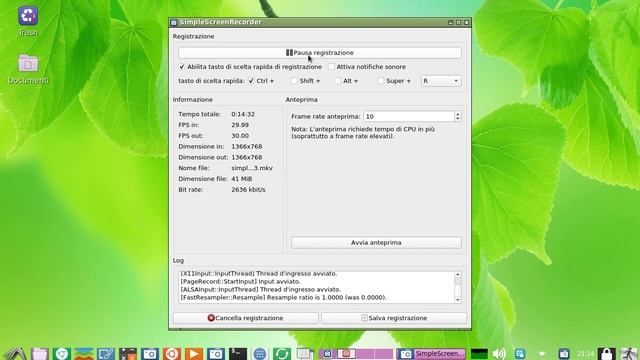This screenshot has width=640, height=360.
Task: Click the red cancel X icon
Action: [211, 318]
